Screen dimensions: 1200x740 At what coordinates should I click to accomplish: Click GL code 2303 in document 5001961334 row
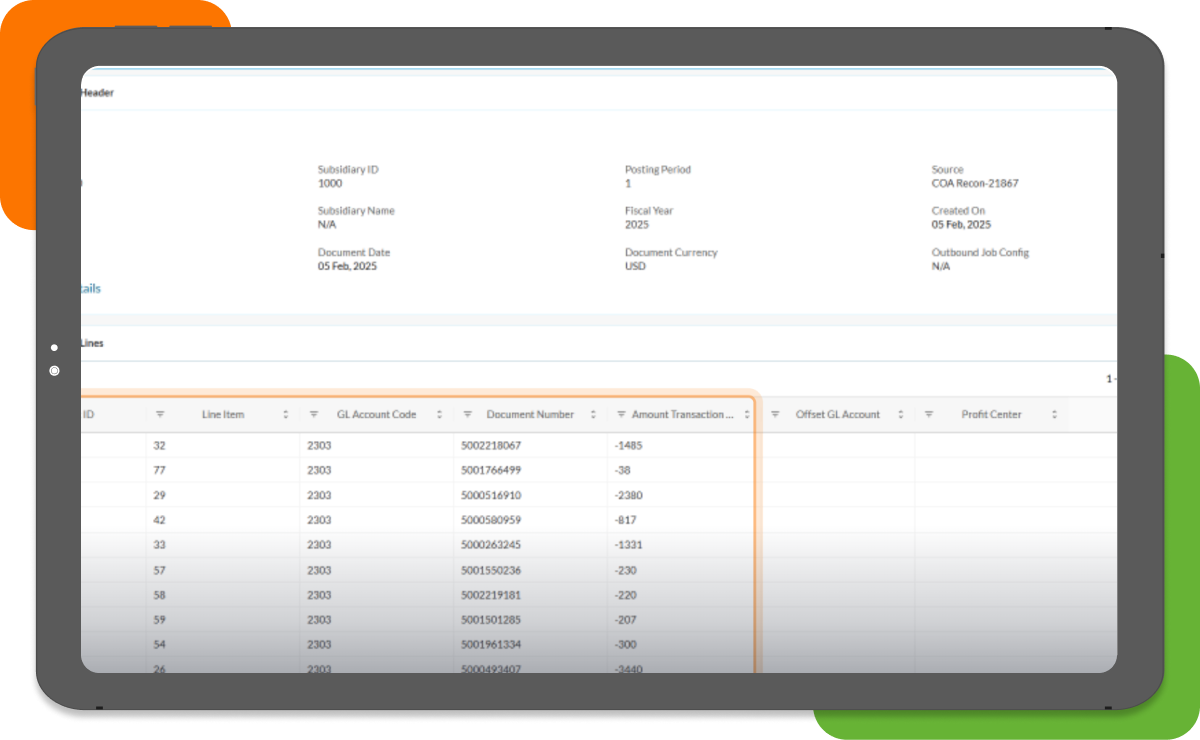(x=319, y=645)
